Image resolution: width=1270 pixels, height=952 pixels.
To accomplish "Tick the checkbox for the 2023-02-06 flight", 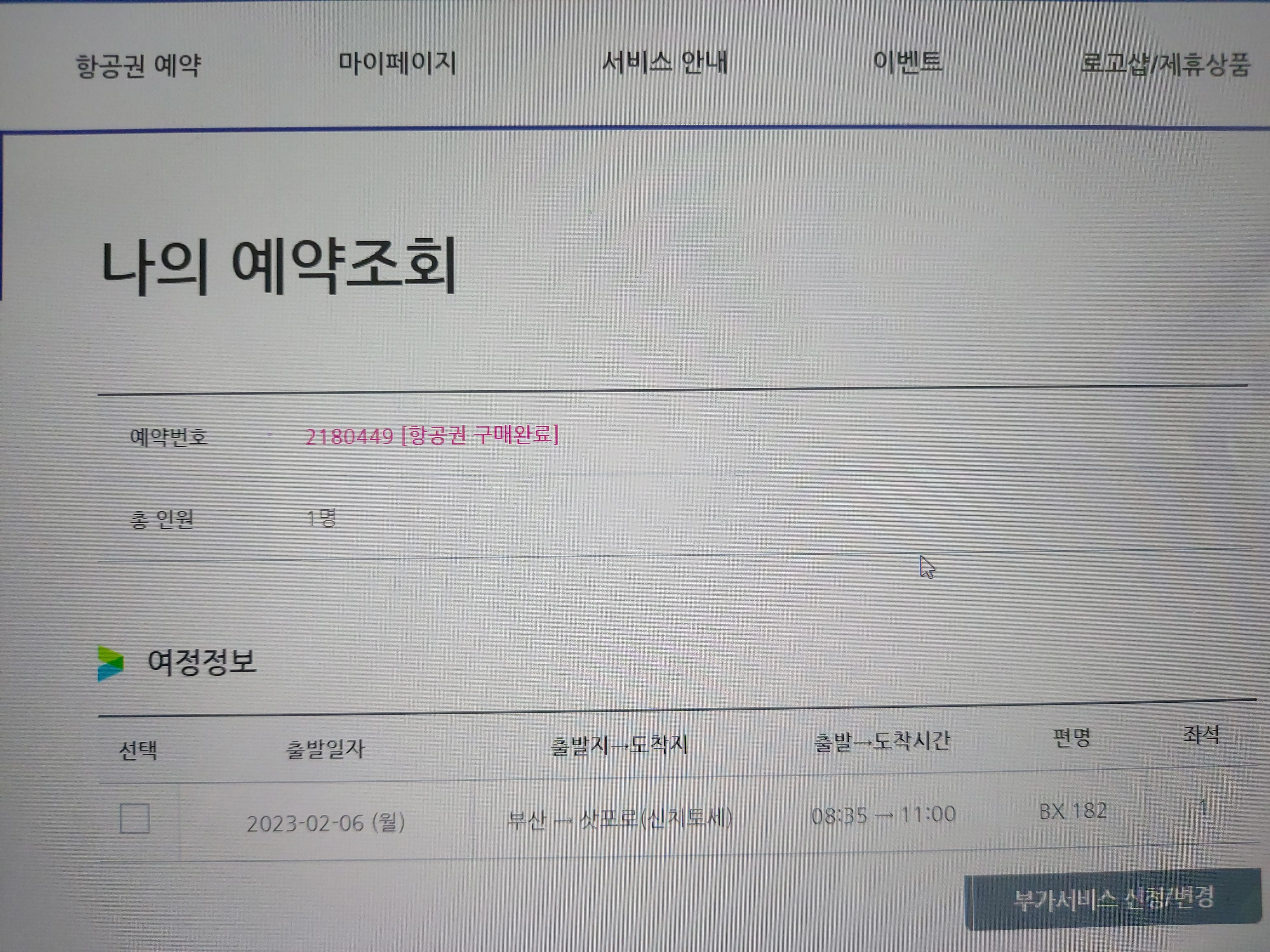I will 135,818.
